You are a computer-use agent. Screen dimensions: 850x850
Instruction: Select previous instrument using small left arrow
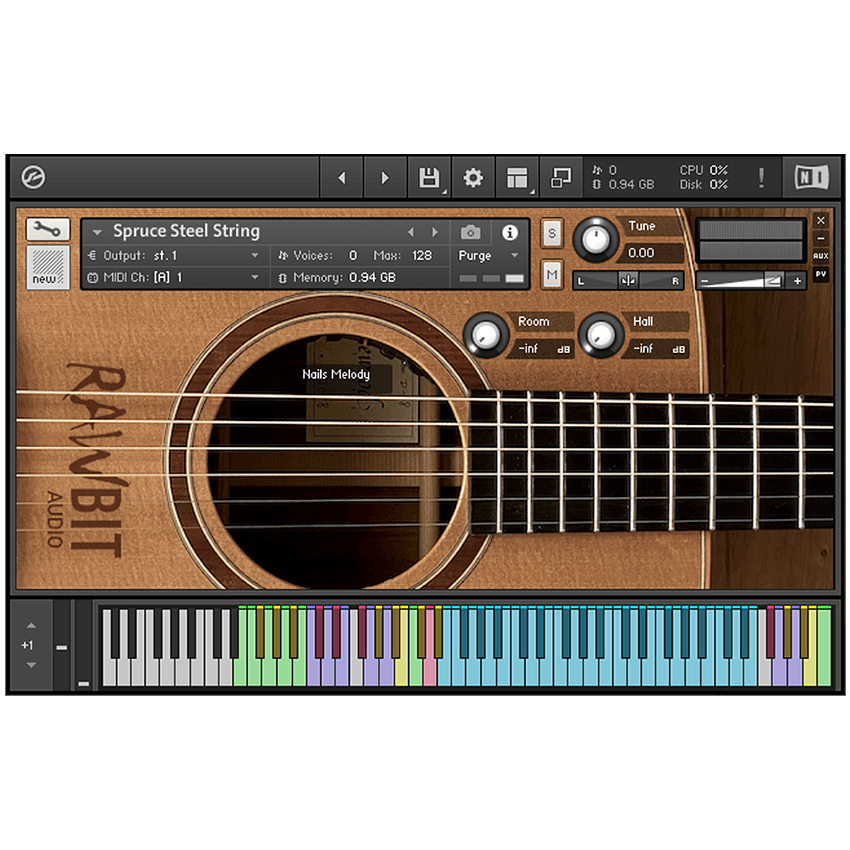[x=411, y=232]
